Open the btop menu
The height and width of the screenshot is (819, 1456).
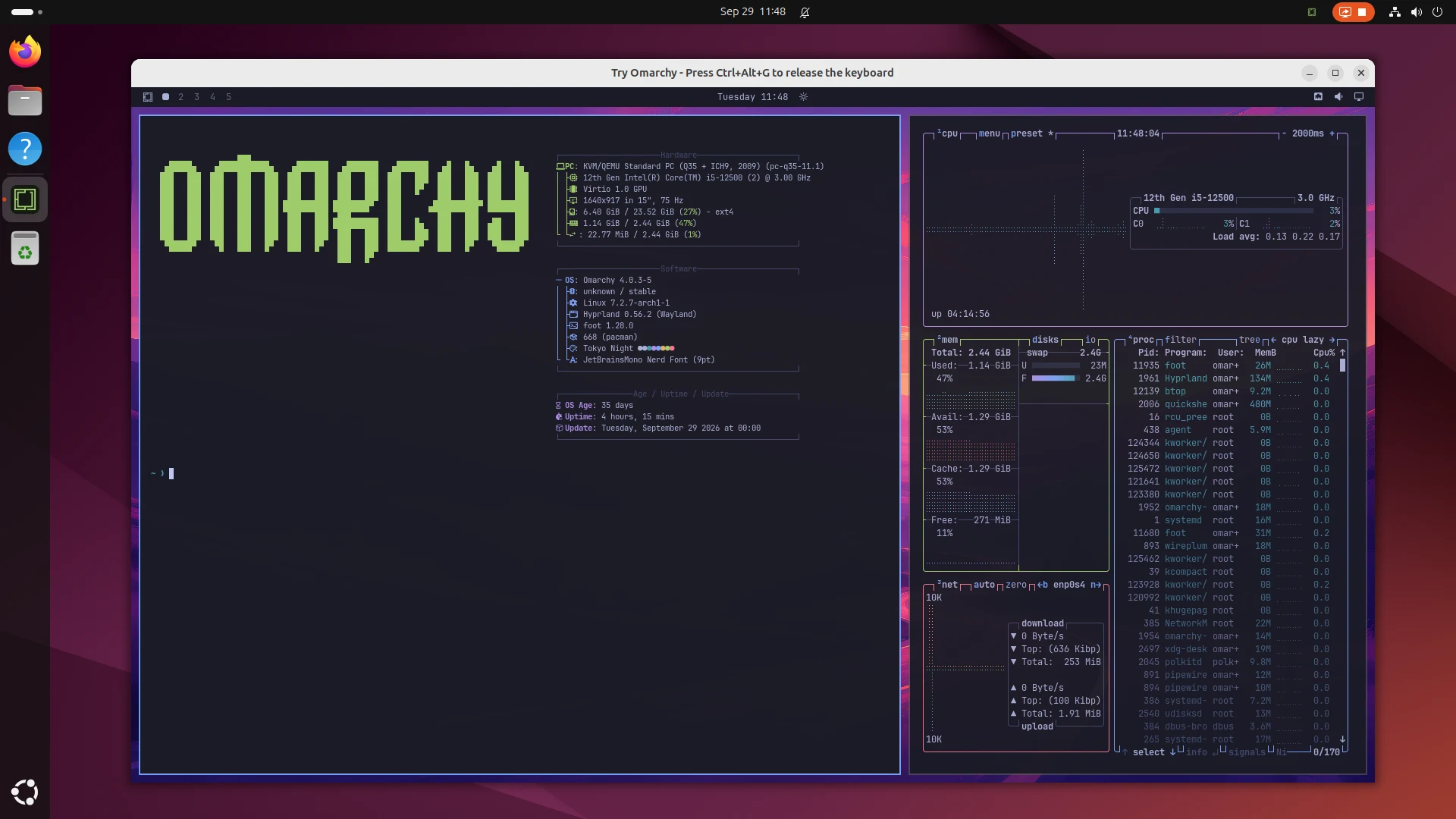pos(989,133)
